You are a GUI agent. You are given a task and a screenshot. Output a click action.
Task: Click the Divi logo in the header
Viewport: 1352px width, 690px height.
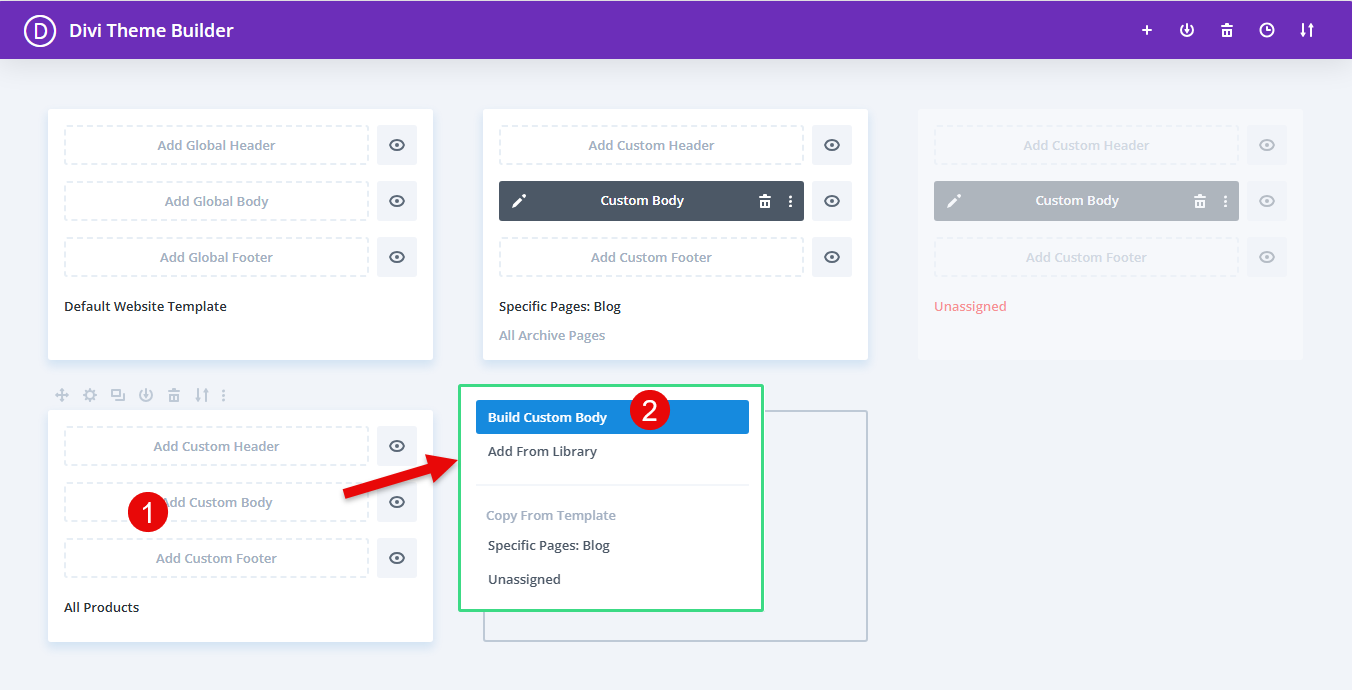coord(41,30)
